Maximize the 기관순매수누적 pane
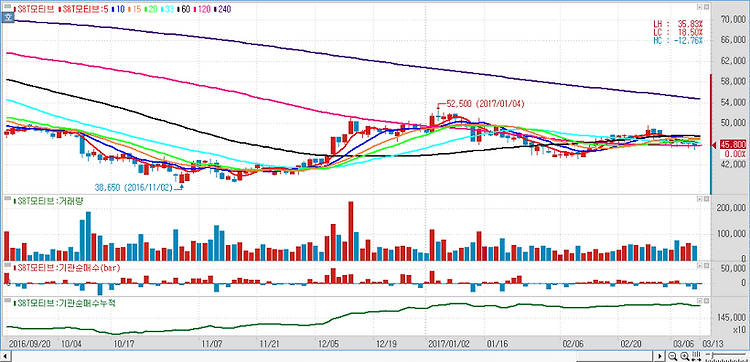This screenshot has height=362, width=750. pyautogui.click(x=699, y=301)
